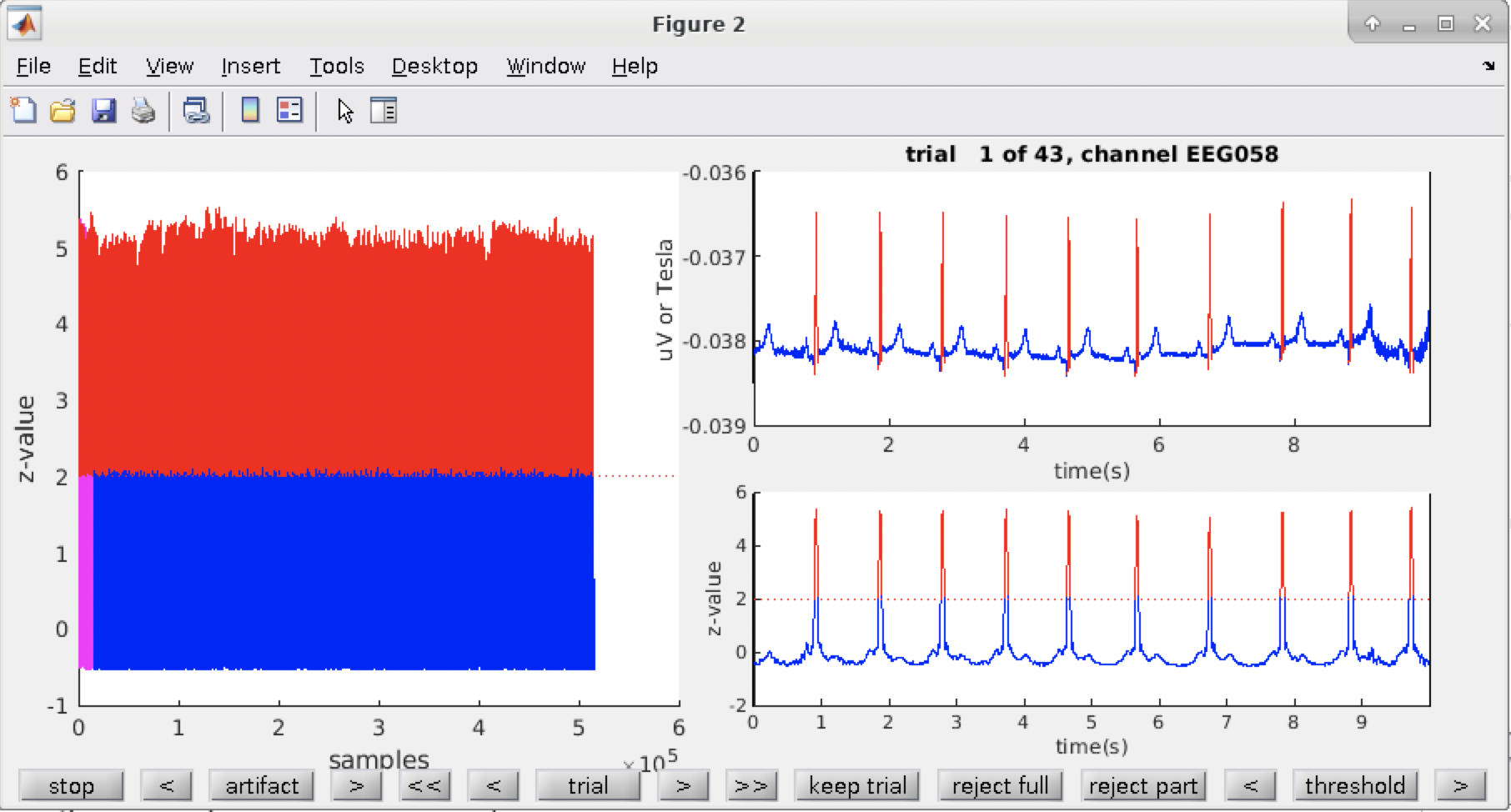The image size is (1511, 812).
Task: Click the New Figure toolbar icon
Action: click(x=23, y=110)
